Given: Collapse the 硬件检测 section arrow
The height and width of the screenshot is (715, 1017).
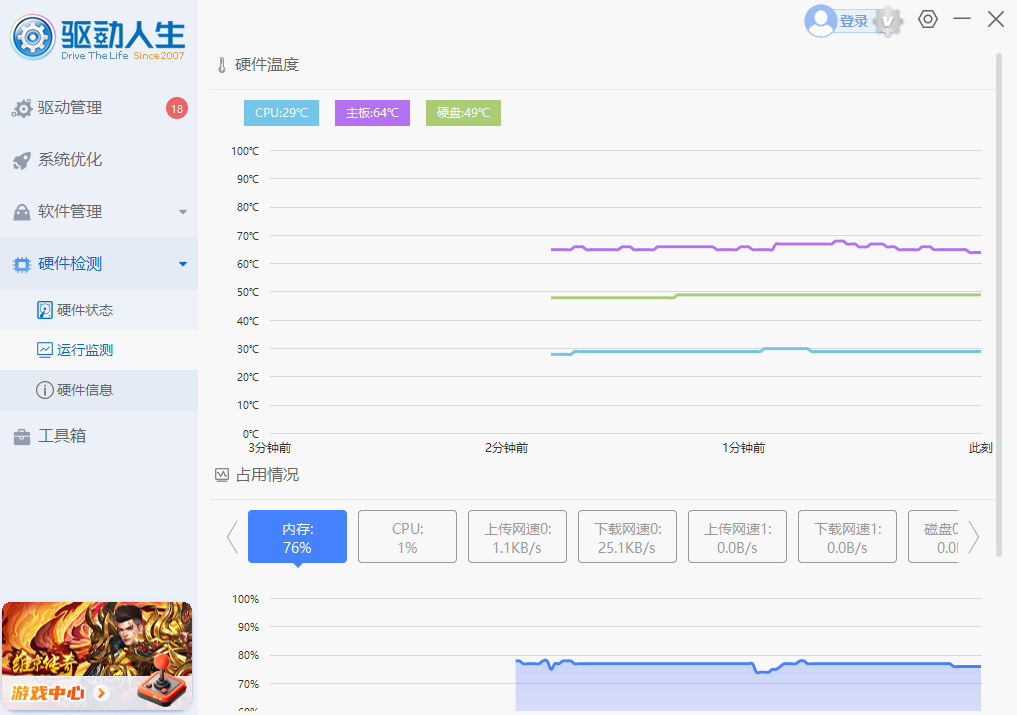Looking at the screenshot, I should (182, 264).
